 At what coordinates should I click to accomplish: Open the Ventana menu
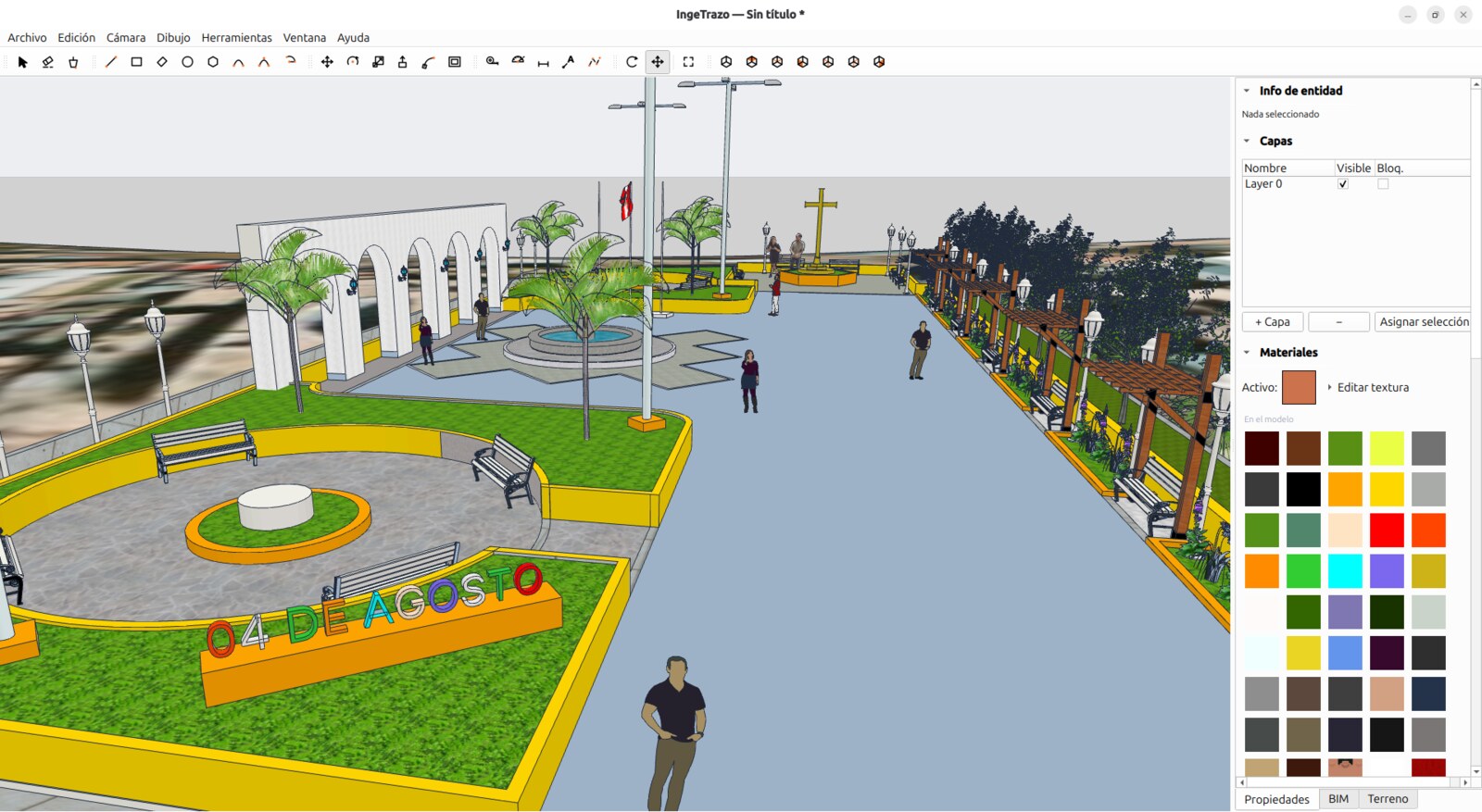[x=305, y=38]
